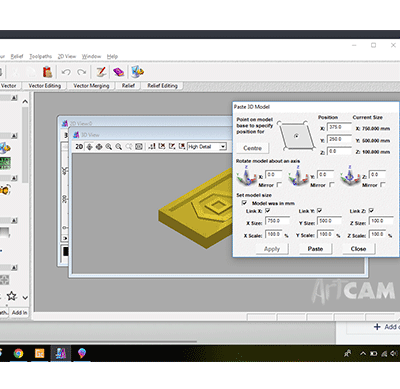
Task: Toggle Mirror checkbox for Y rotation
Action: click(x=331, y=185)
